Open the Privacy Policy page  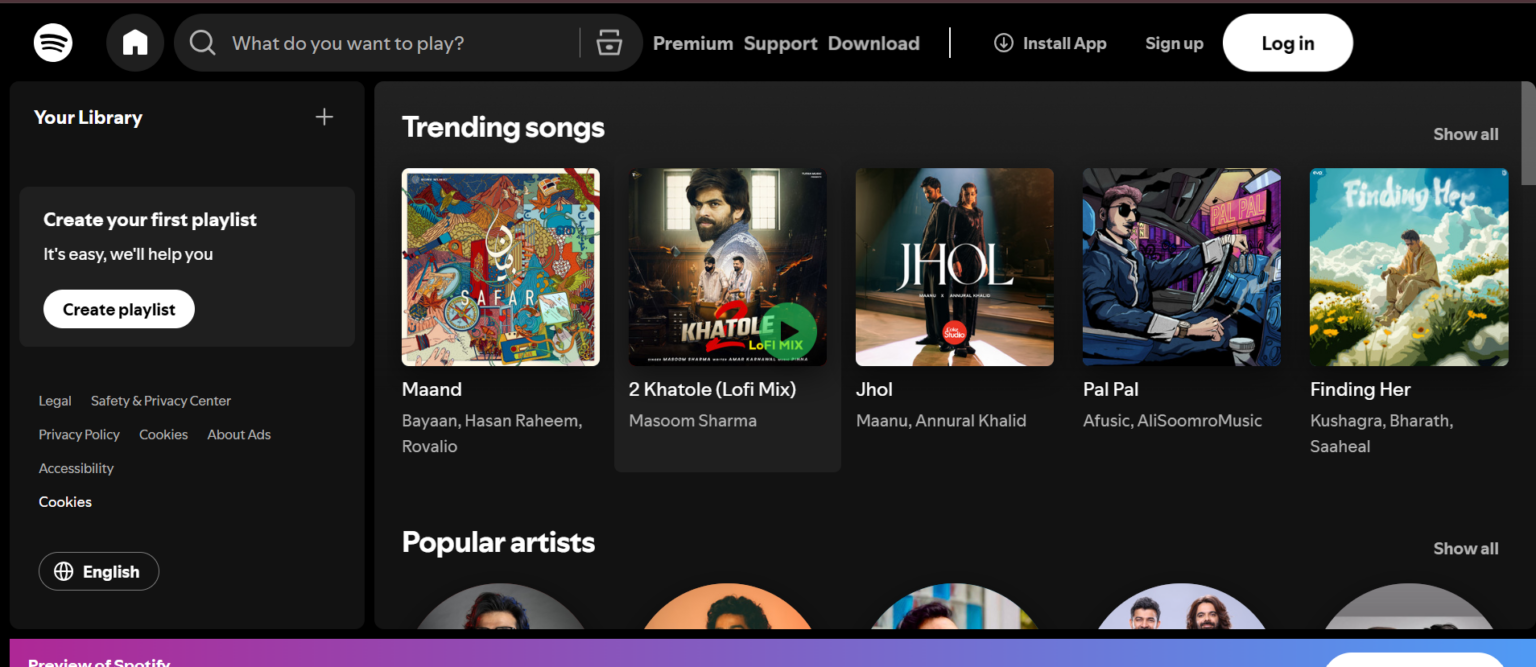tap(79, 434)
